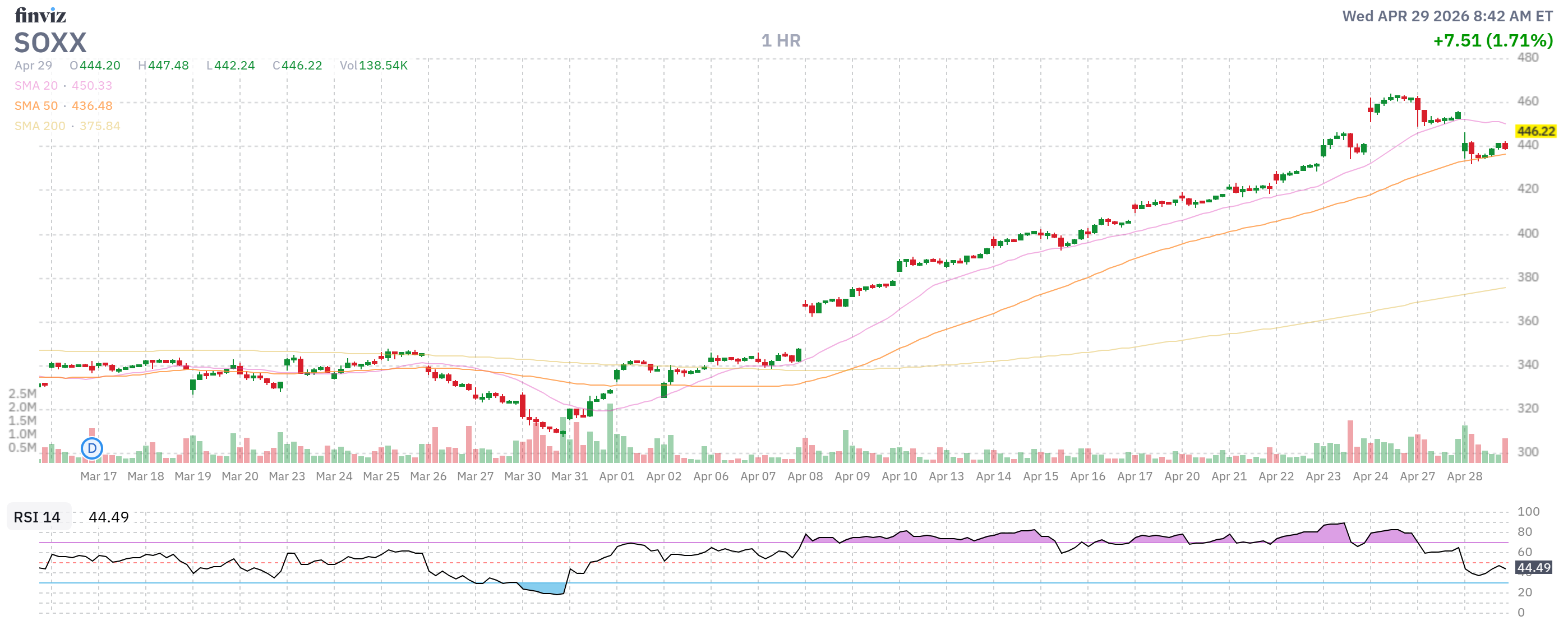Viewport: 1568px width, 630px height.
Task: Click the Vol 138.54K readout
Action: [373, 66]
